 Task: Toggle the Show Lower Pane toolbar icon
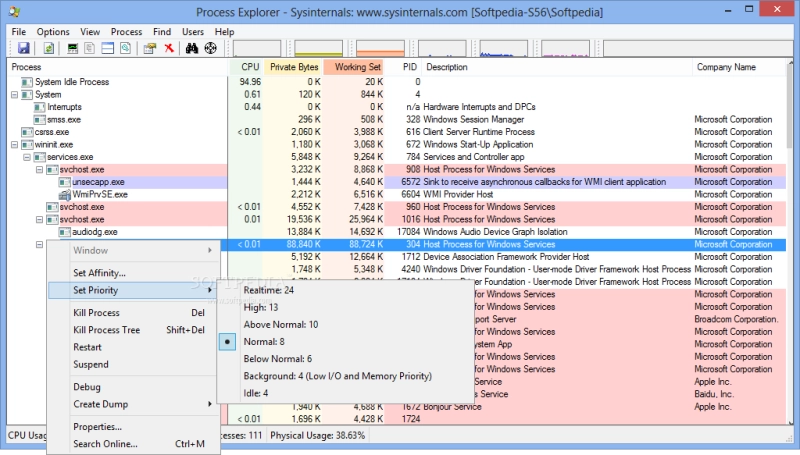[107, 48]
